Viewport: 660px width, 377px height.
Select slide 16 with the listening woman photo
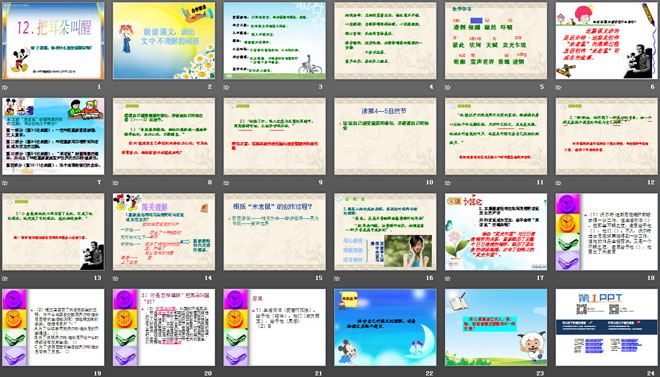tap(385, 232)
